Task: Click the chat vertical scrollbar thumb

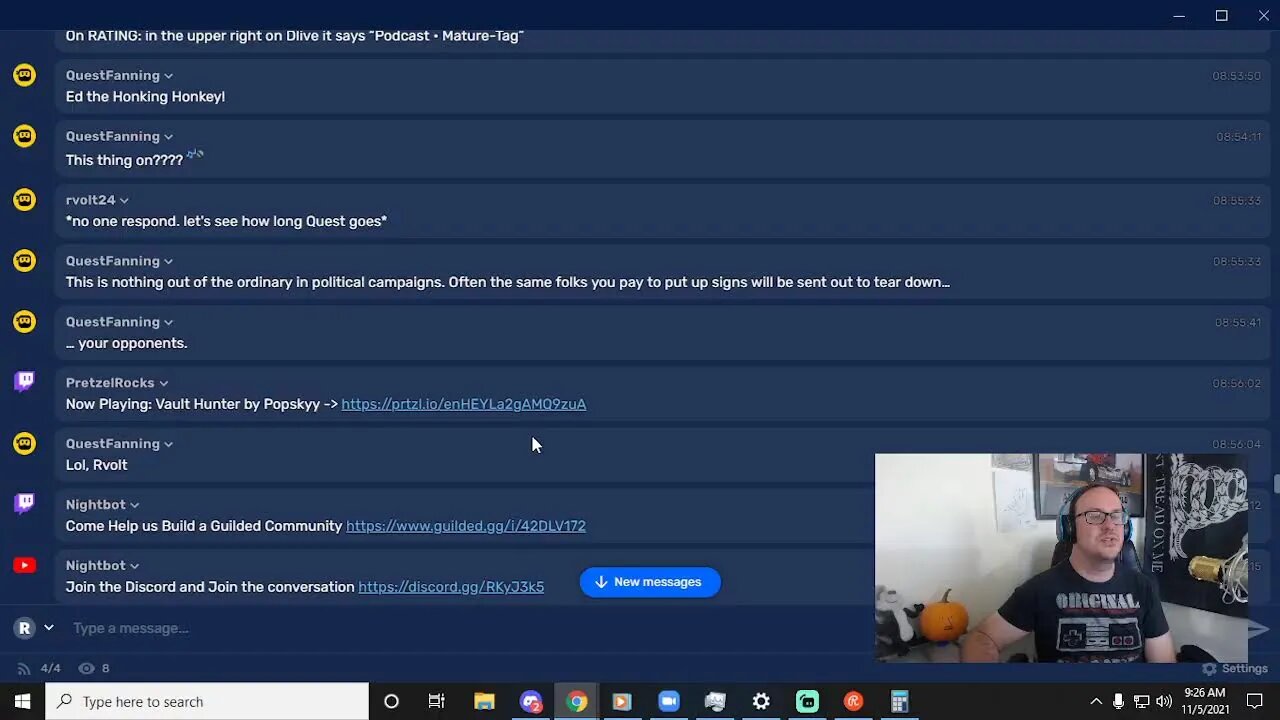Action: pos(1276,484)
